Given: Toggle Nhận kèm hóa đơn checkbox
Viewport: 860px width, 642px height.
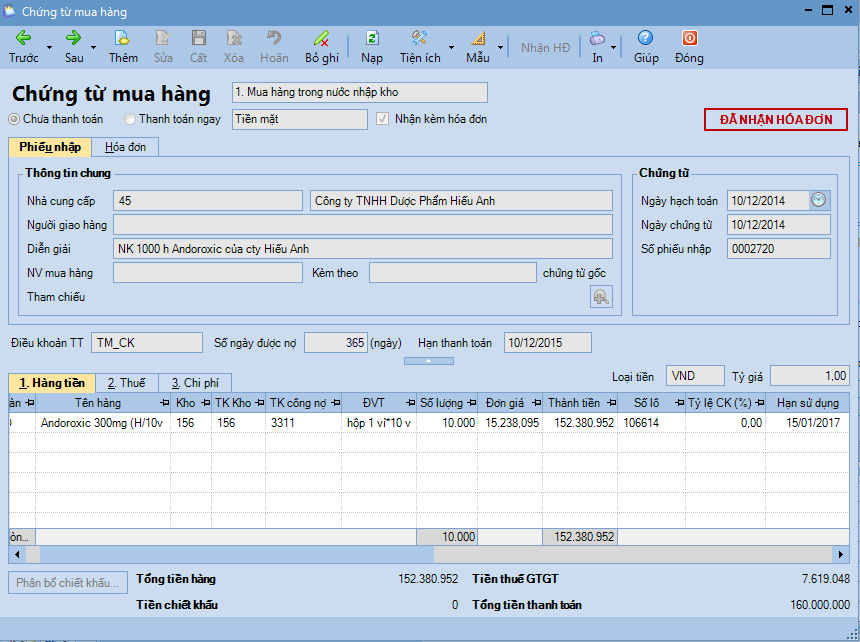Looking at the screenshot, I should pyautogui.click(x=382, y=119).
